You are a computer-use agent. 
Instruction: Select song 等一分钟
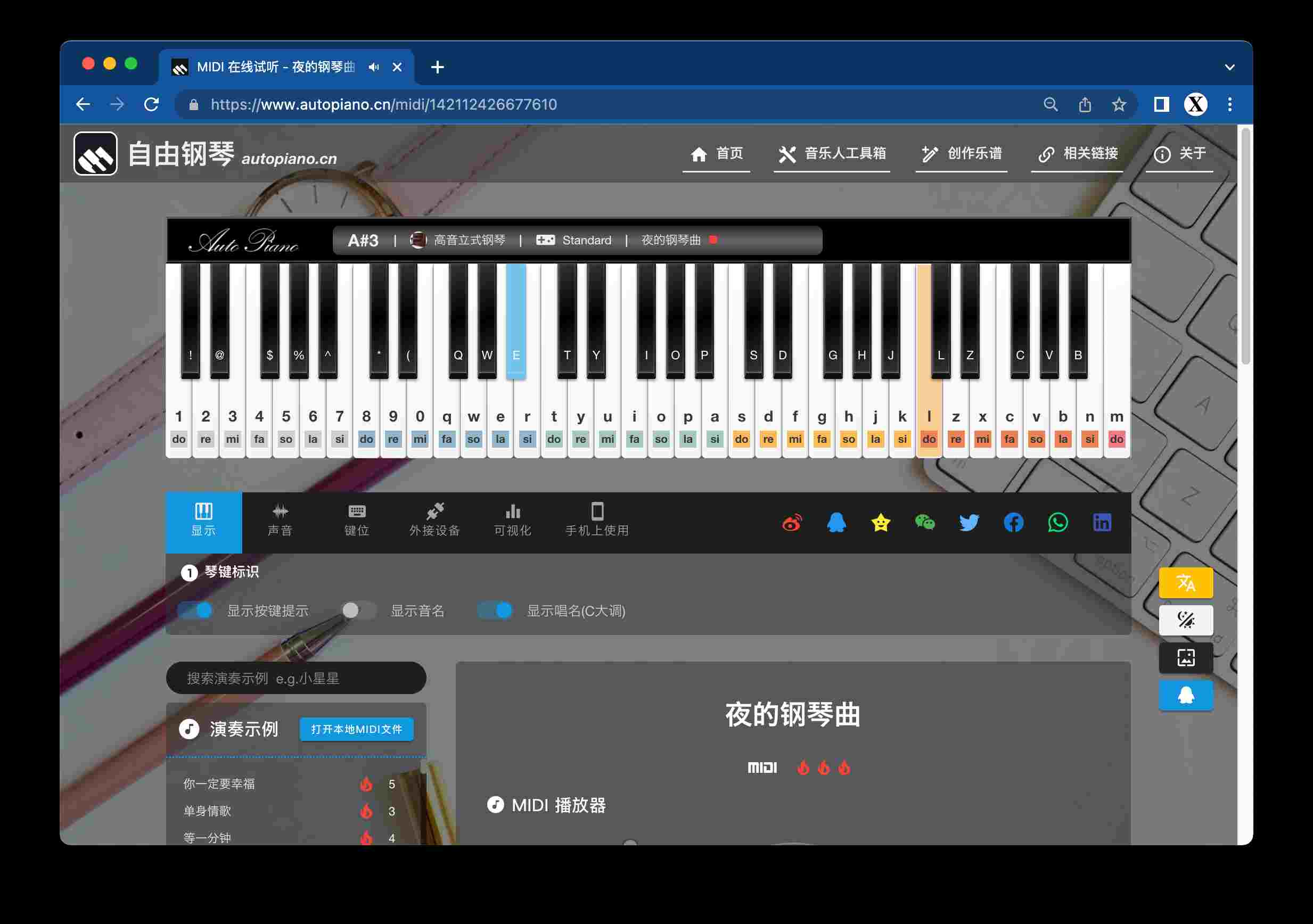click(207, 838)
